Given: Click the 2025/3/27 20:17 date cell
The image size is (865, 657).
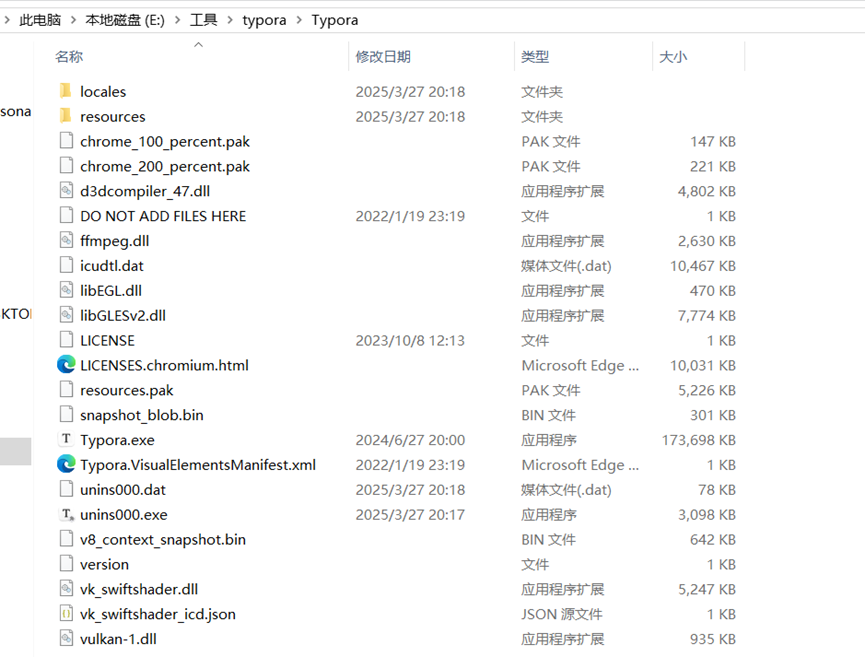Looking at the screenshot, I should tap(410, 515).
